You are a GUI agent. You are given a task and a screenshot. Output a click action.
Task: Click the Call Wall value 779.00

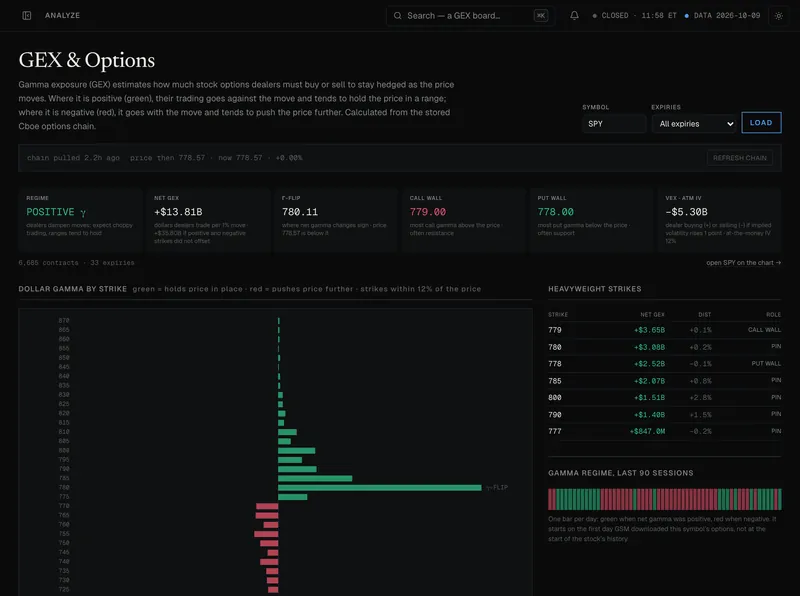pos(428,212)
